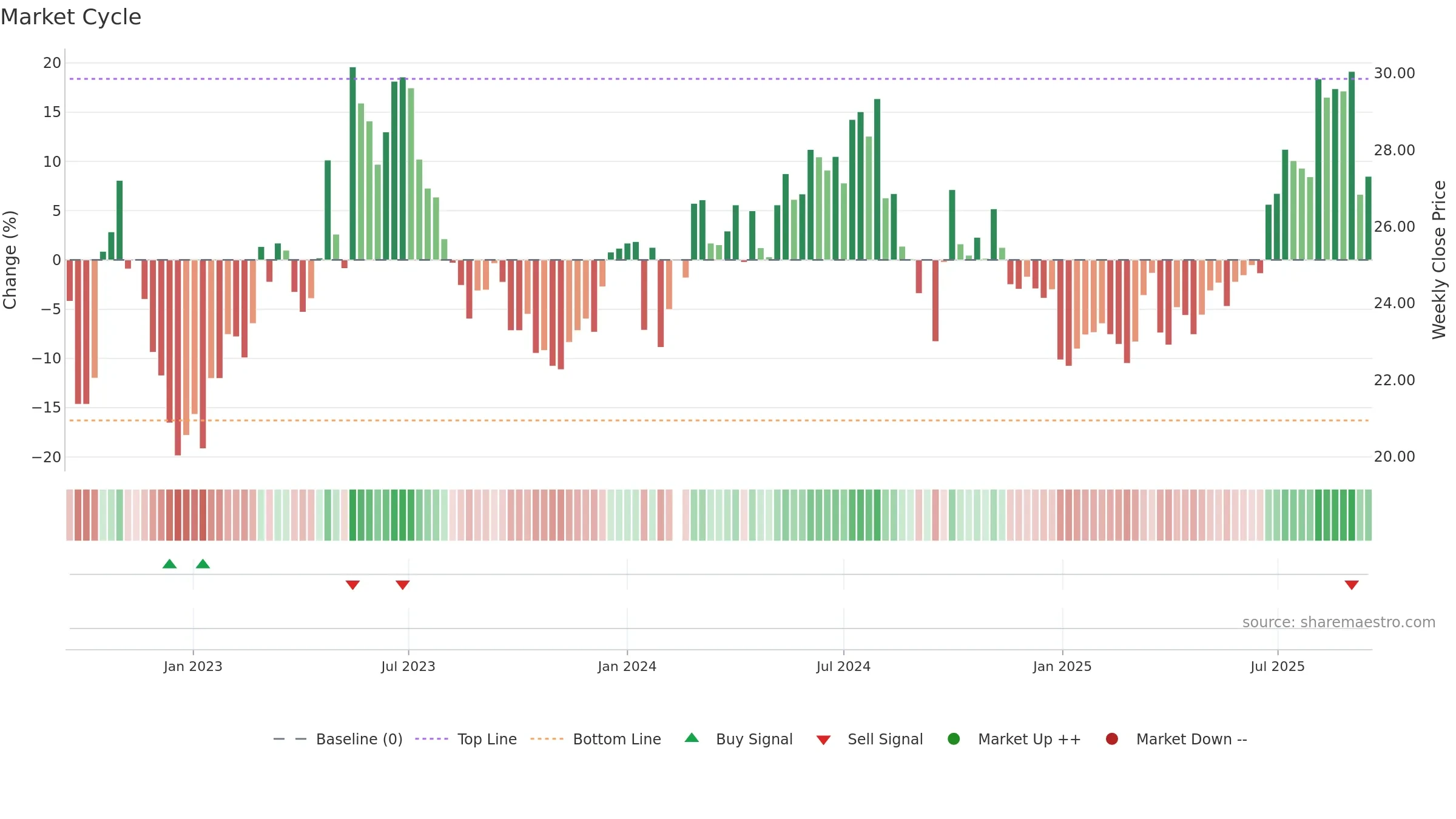Image resolution: width=1456 pixels, height=819 pixels.
Task: Click the tallest green bar near 20 percent
Action: point(352,163)
